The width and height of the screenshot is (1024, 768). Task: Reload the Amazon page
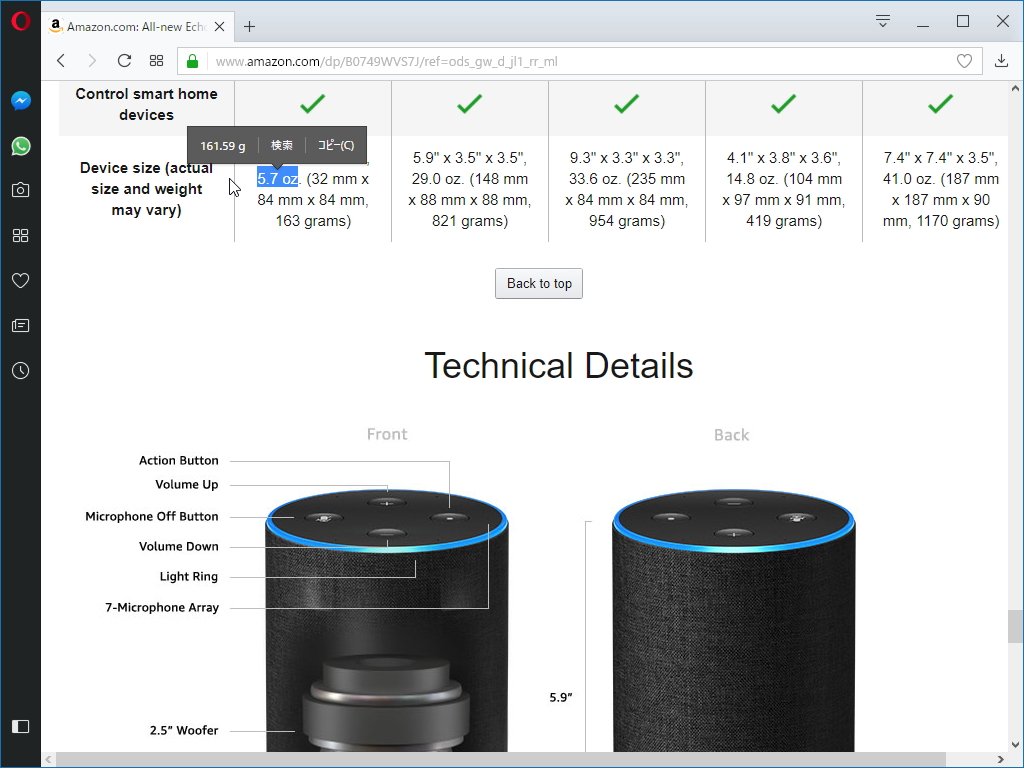pyautogui.click(x=124, y=61)
